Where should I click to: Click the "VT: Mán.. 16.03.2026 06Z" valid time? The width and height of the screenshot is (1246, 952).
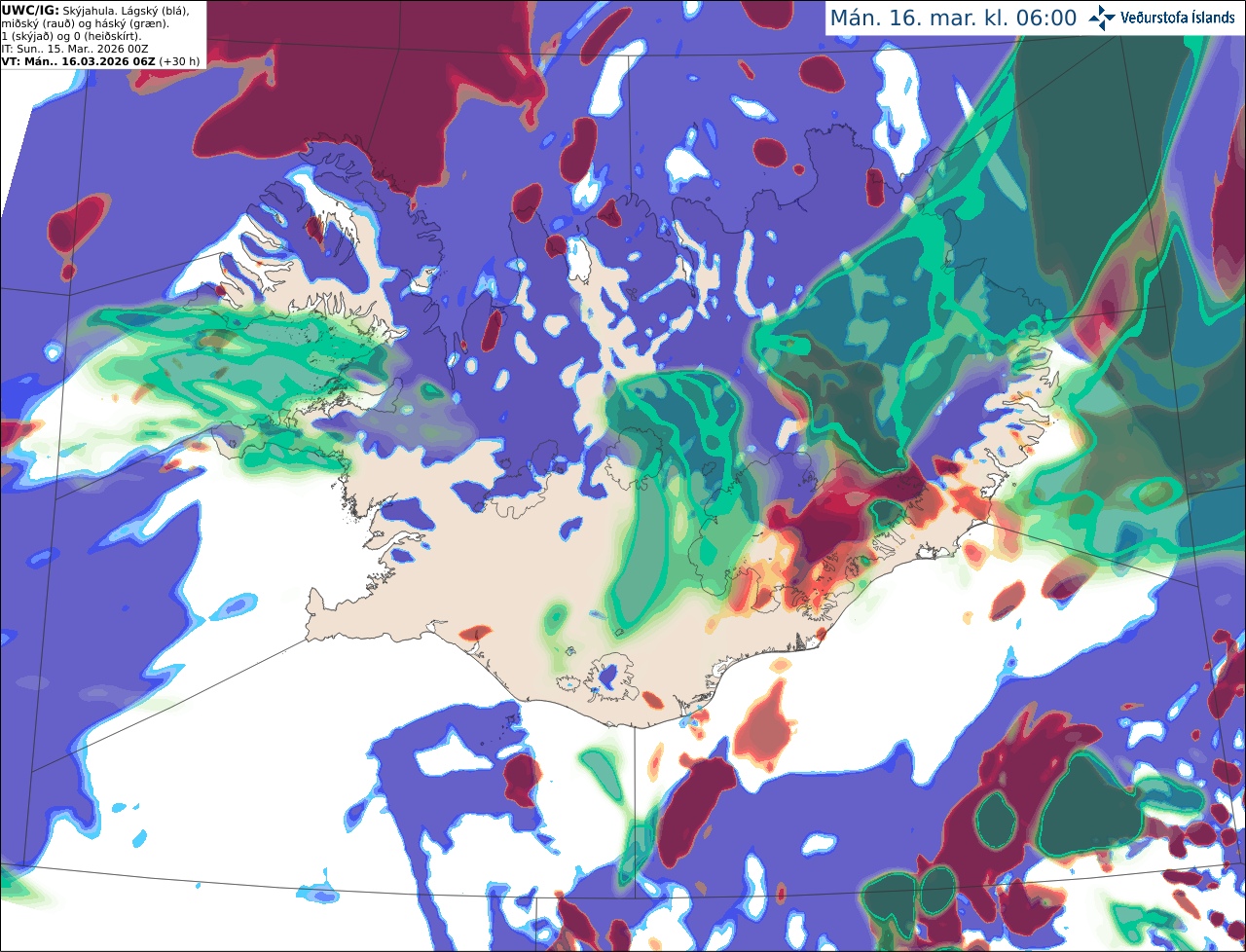pos(78,61)
